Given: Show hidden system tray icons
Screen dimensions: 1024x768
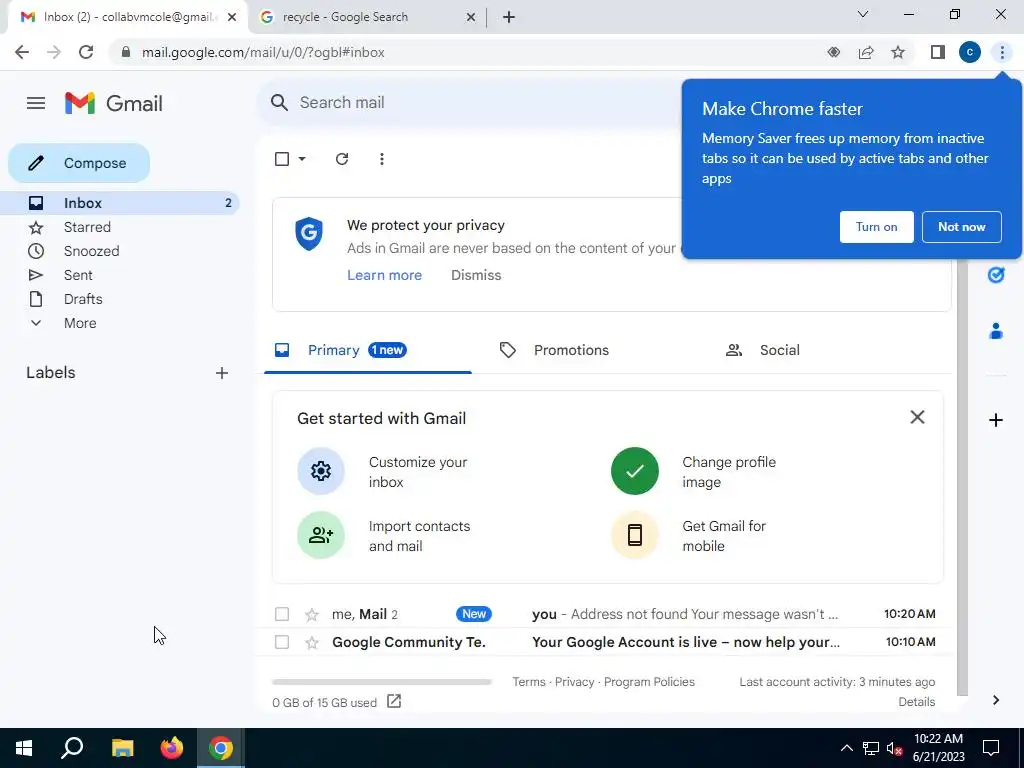Looking at the screenshot, I should click(846, 748).
